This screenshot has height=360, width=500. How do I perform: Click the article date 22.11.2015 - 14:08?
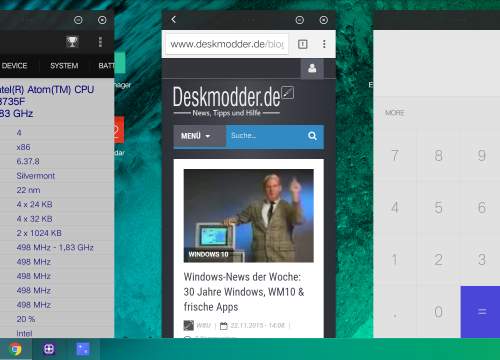[257, 325]
